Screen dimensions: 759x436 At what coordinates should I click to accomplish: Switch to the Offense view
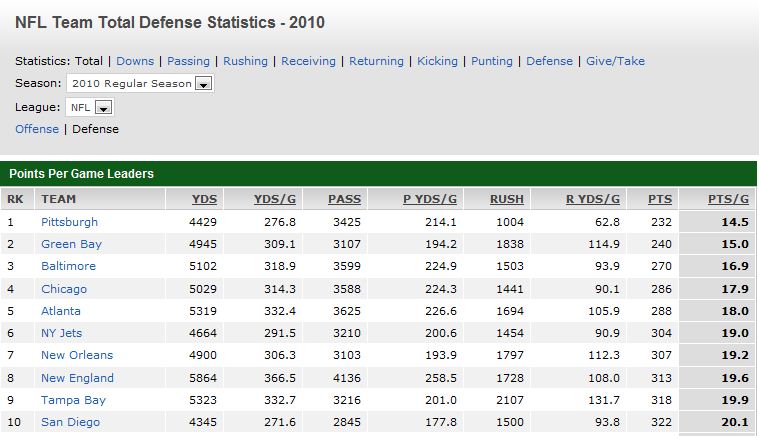pos(37,129)
